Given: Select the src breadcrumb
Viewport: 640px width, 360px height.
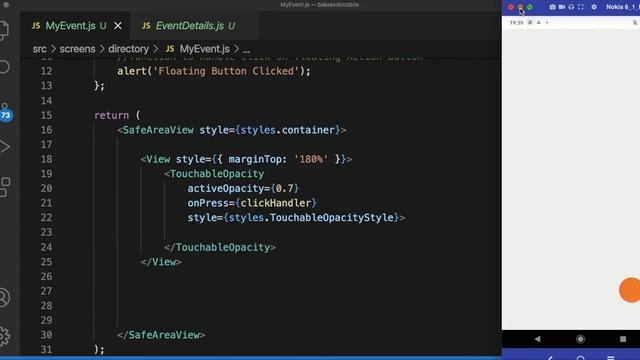Looking at the screenshot, I should (40, 49).
